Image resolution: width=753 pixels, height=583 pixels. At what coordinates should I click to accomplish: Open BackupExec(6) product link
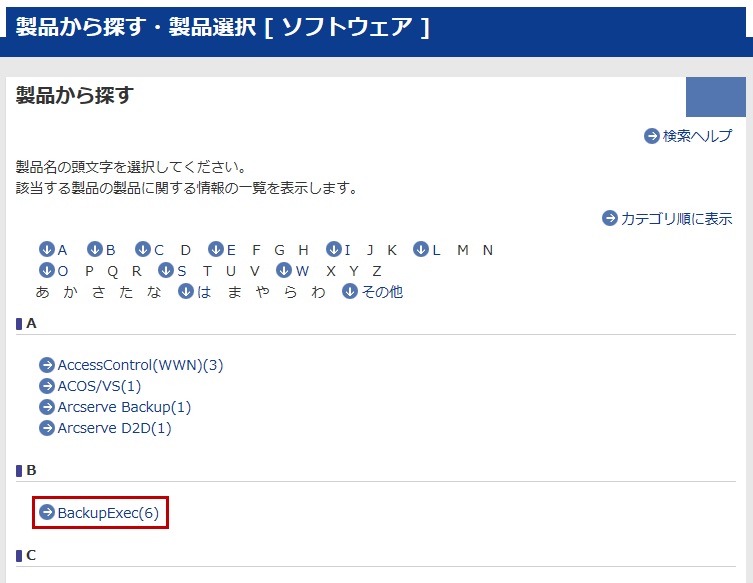tap(108, 513)
